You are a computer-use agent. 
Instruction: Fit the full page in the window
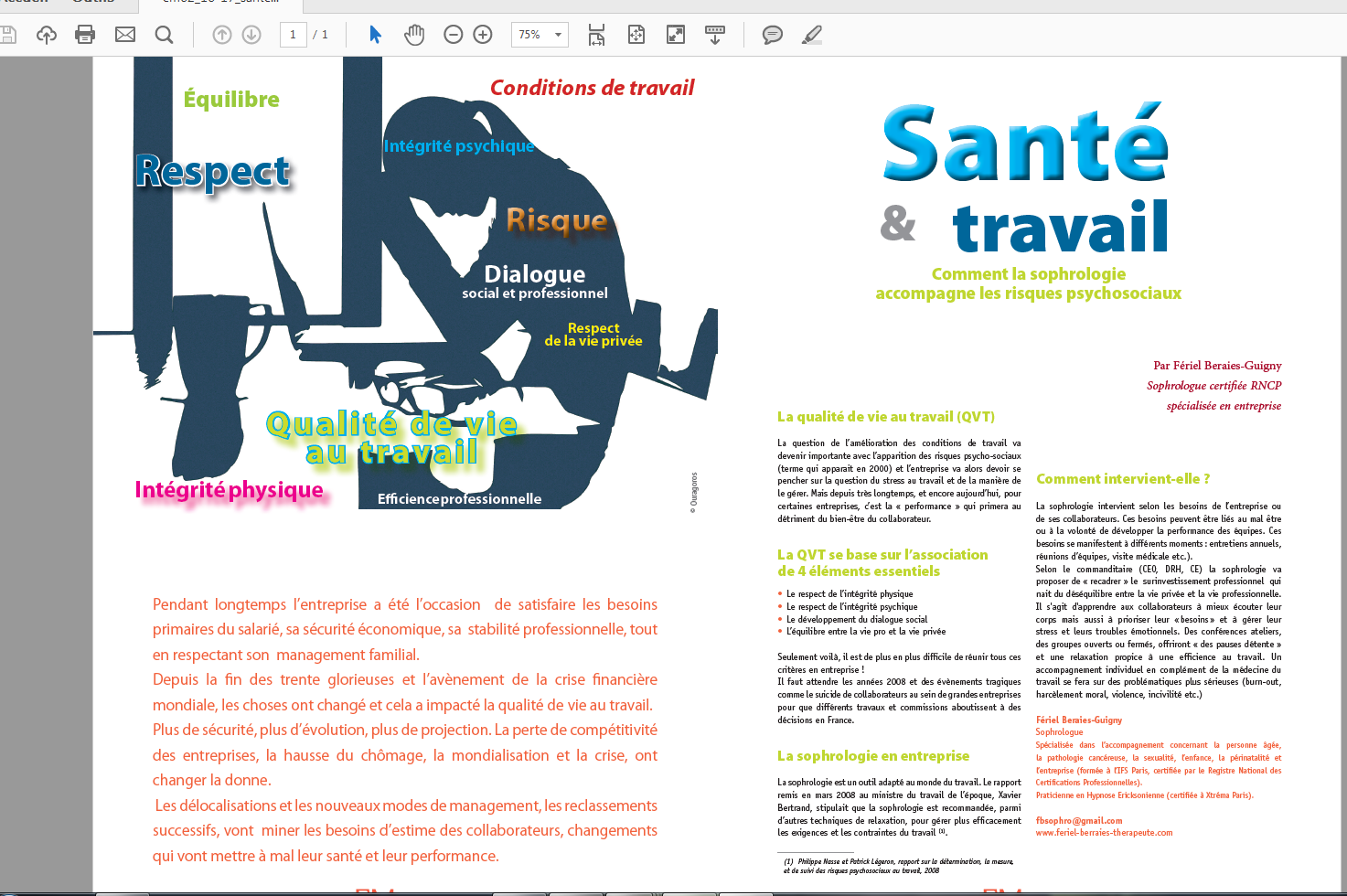point(636,35)
